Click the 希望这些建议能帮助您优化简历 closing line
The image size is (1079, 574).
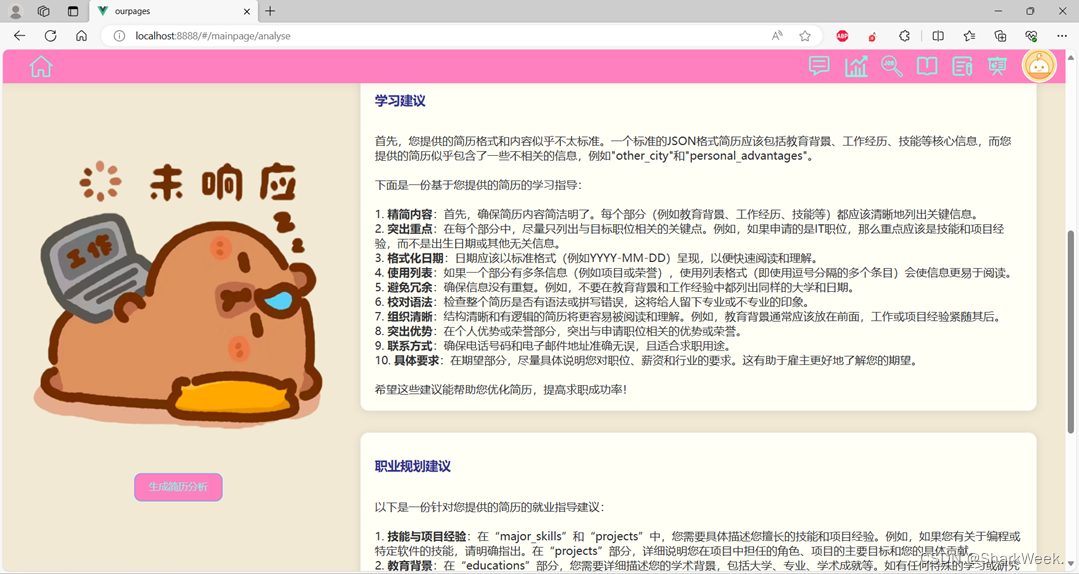click(x=501, y=390)
